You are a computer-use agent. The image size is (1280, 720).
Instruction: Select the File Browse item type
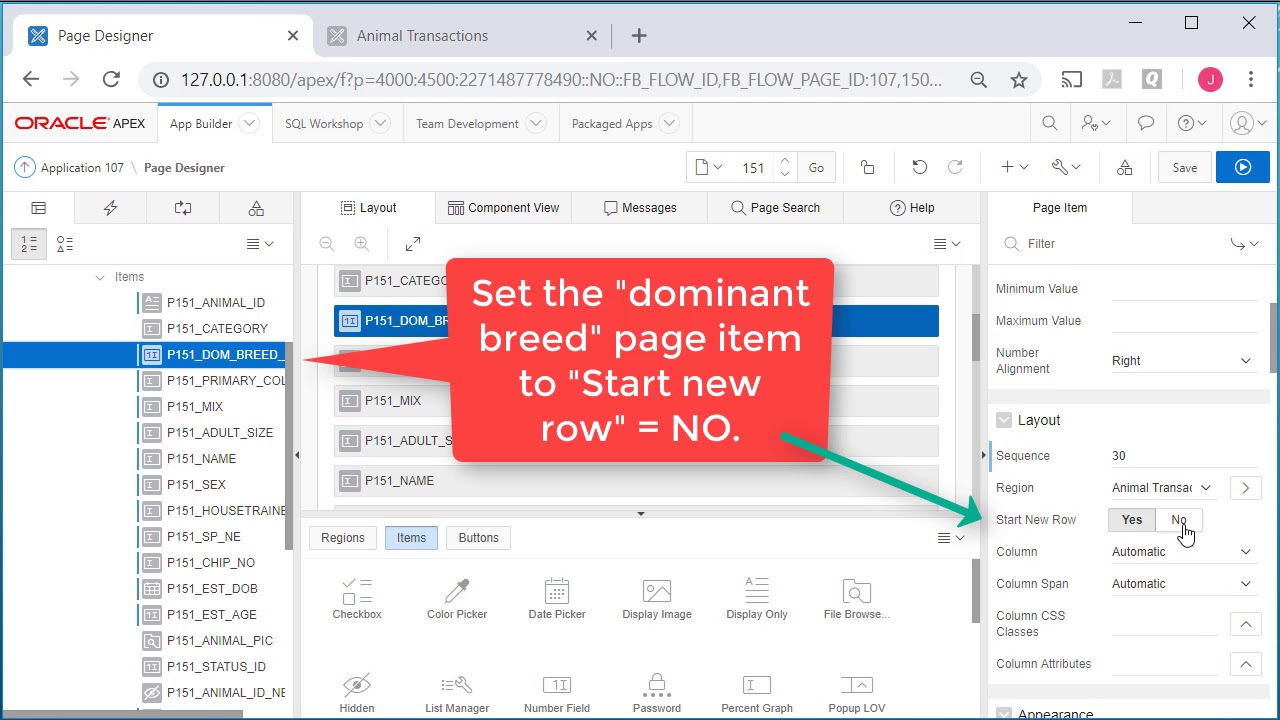click(857, 599)
